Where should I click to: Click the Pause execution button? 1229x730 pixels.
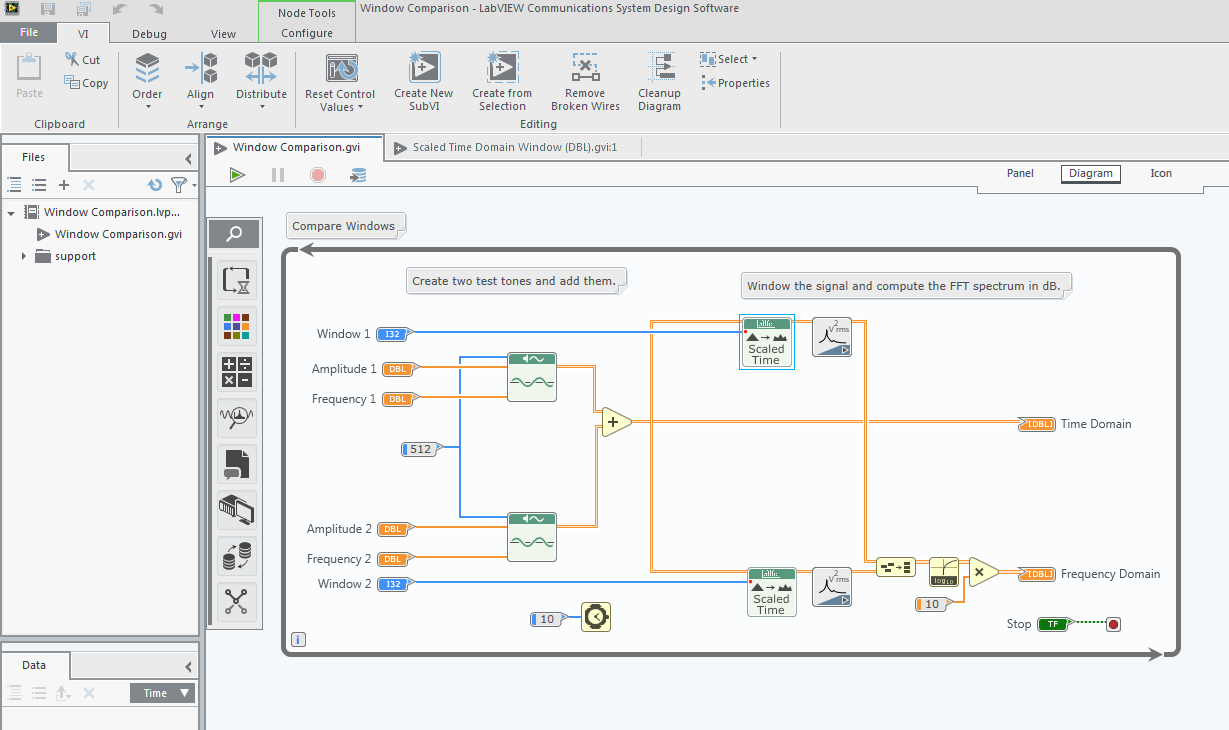click(x=278, y=175)
